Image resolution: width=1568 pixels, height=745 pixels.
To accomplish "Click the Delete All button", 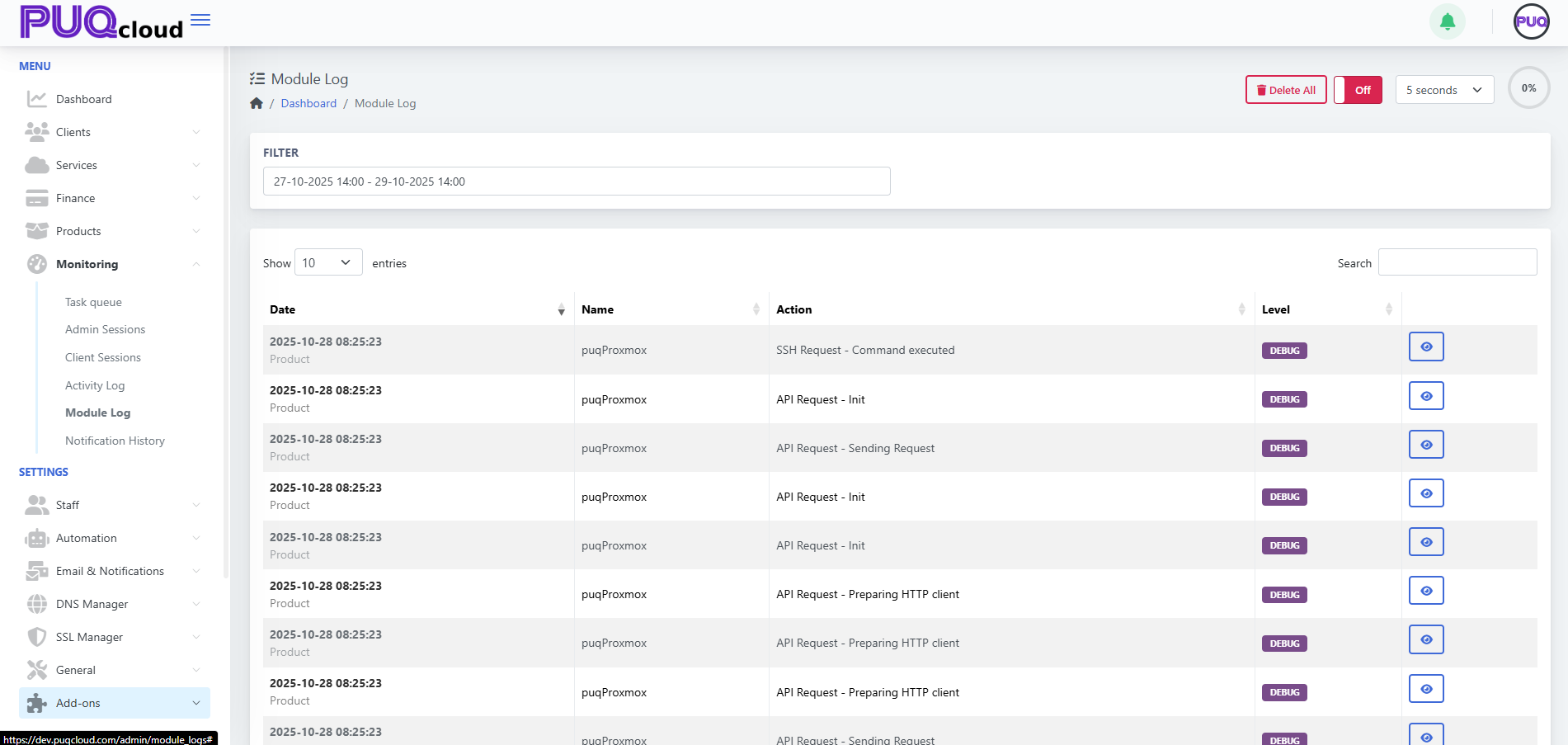I will [1285, 90].
